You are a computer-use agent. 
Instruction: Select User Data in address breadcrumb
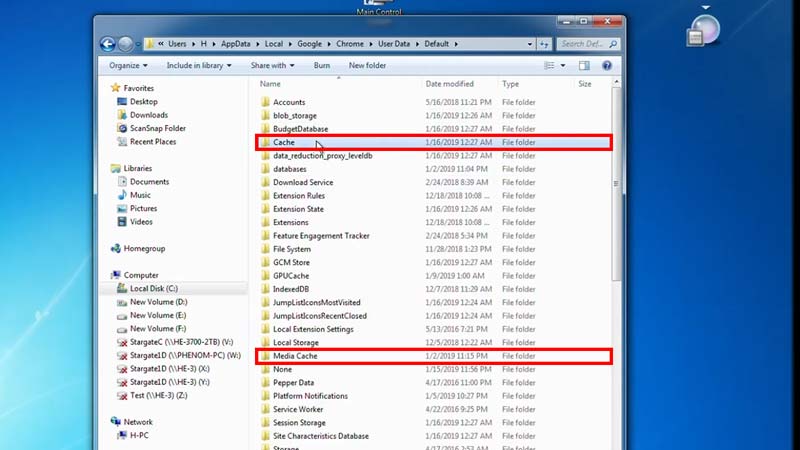394,44
